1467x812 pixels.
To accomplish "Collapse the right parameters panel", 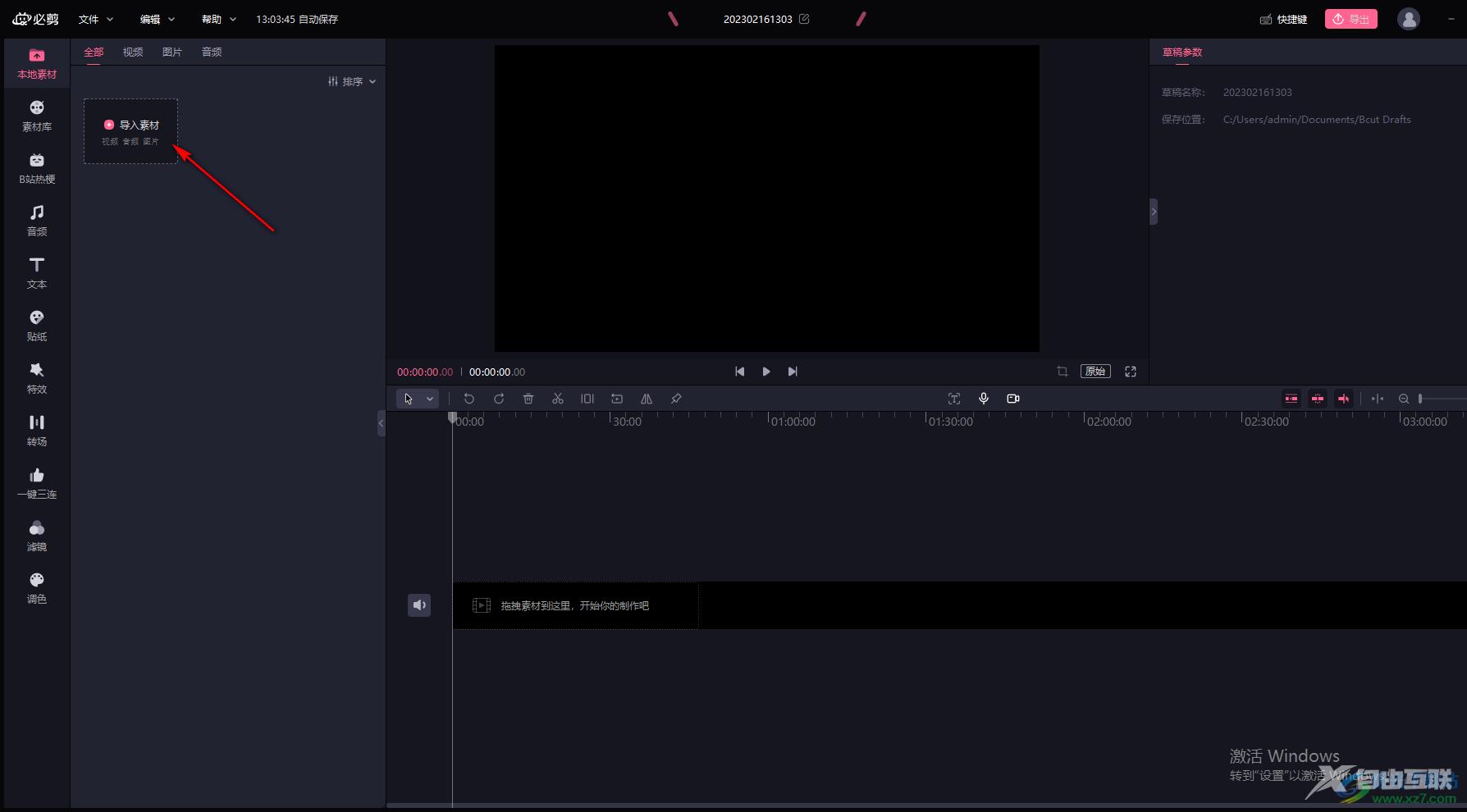I will coord(1154,212).
